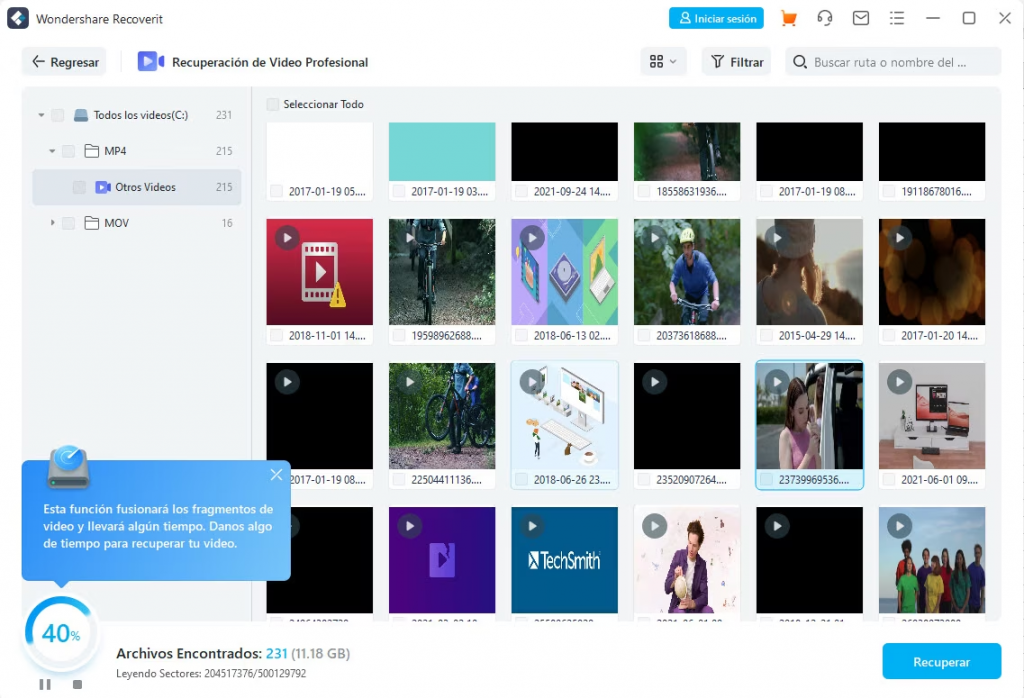This screenshot has height=698, width=1024.
Task: Pause the scan in progress
Action: pos(45,684)
